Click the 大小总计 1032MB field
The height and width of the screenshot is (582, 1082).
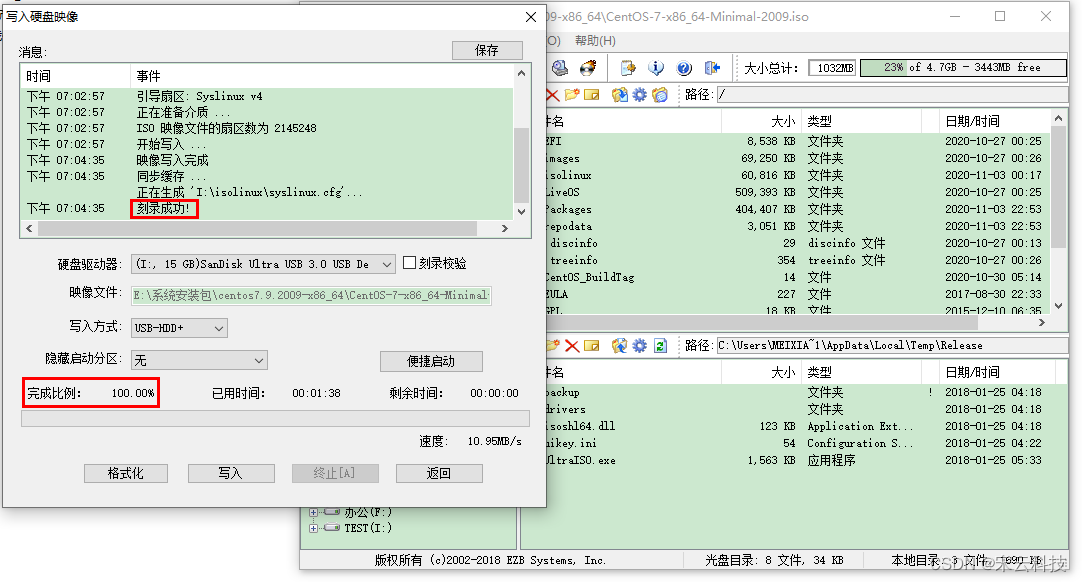pos(832,68)
